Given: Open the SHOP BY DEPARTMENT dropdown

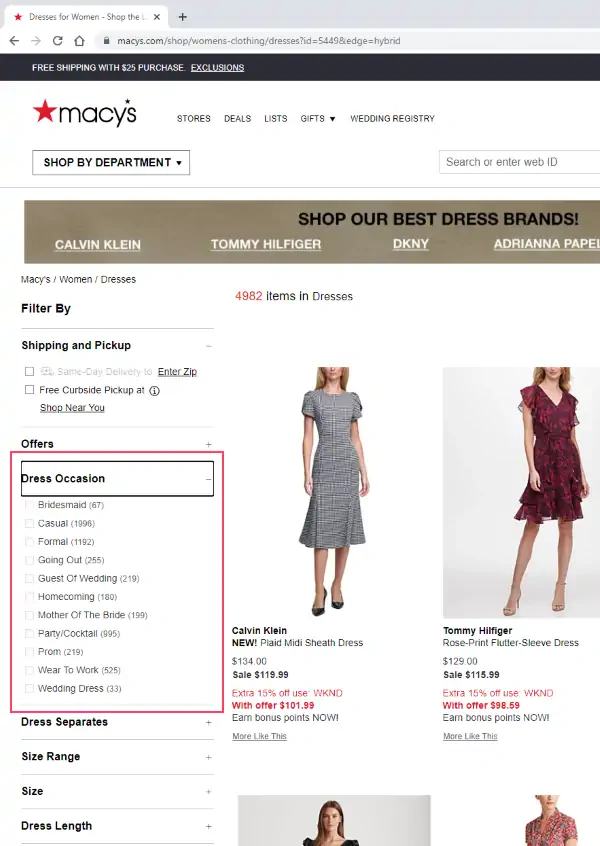Looking at the screenshot, I should point(111,162).
